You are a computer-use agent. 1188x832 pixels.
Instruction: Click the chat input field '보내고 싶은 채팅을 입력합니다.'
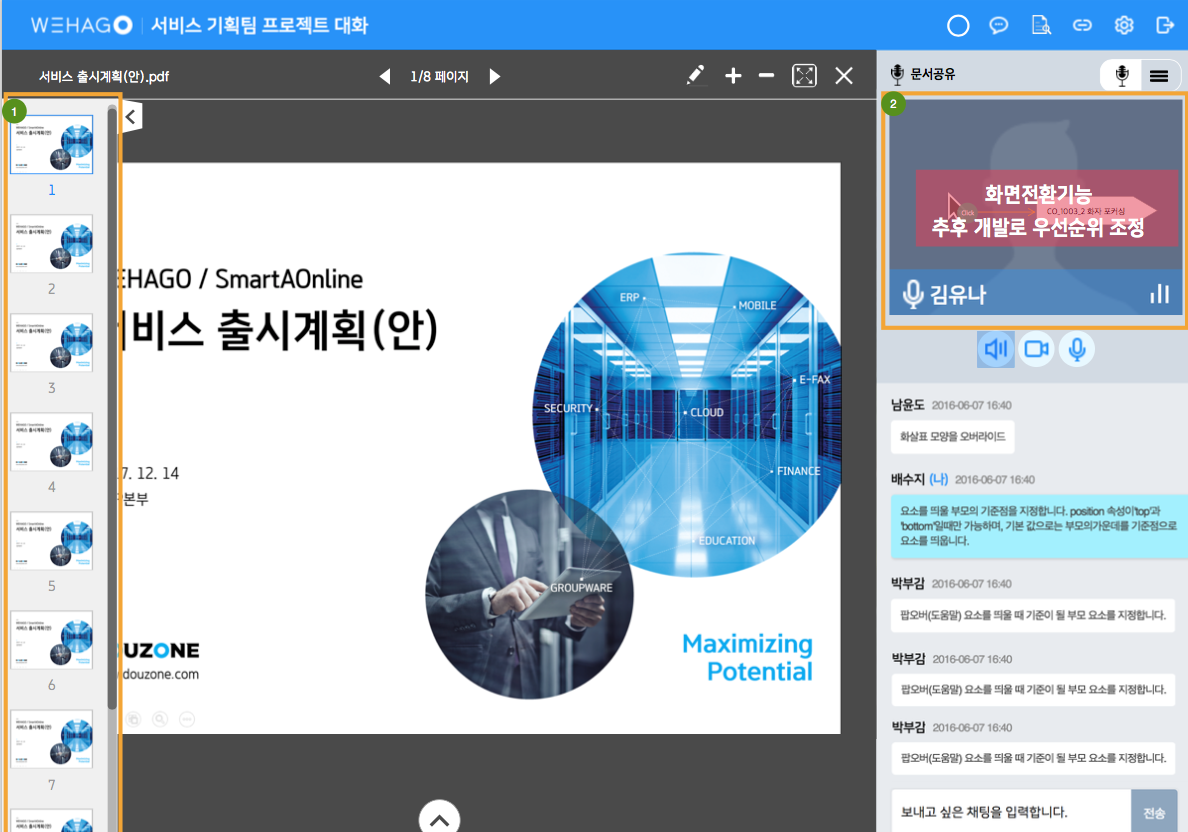[x=1011, y=812]
